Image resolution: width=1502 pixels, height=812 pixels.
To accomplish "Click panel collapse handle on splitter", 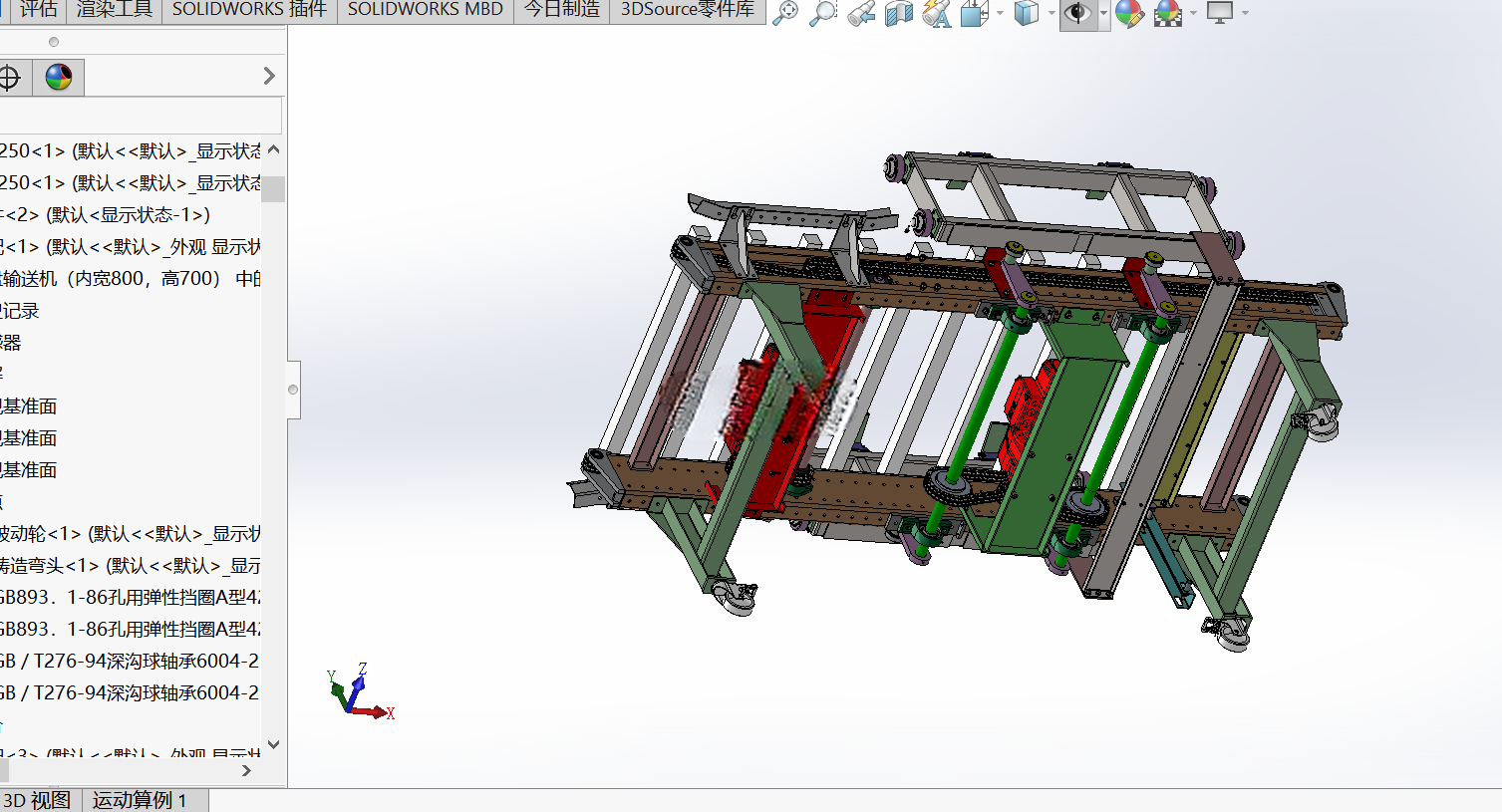I will point(293,390).
